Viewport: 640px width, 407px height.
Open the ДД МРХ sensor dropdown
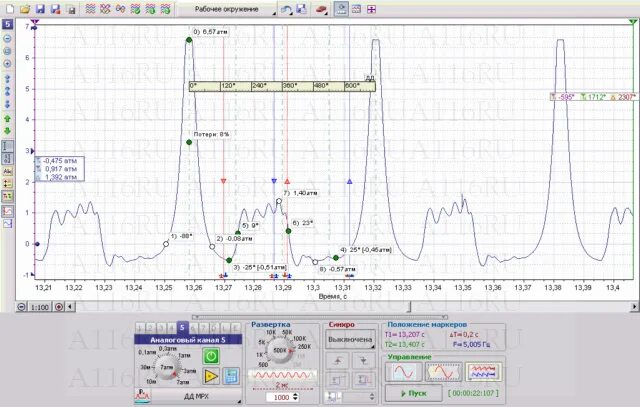(x=196, y=396)
